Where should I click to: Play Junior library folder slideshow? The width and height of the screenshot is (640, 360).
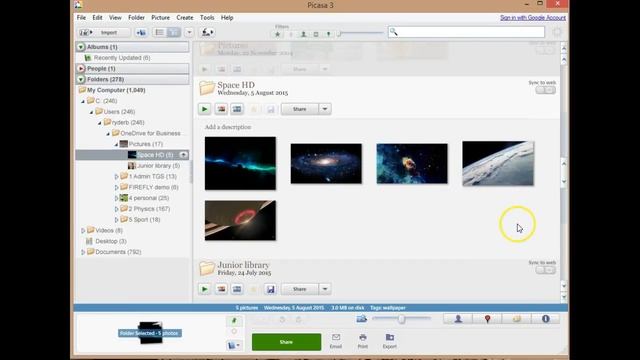click(x=204, y=289)
